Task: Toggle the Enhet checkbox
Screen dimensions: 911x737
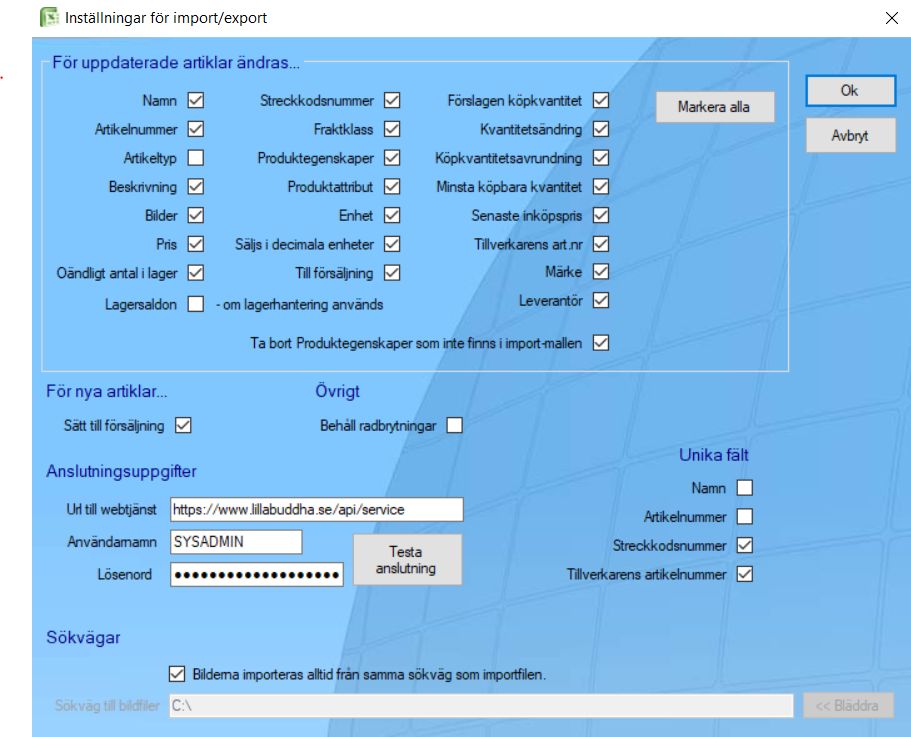Action: pos(392,215)
